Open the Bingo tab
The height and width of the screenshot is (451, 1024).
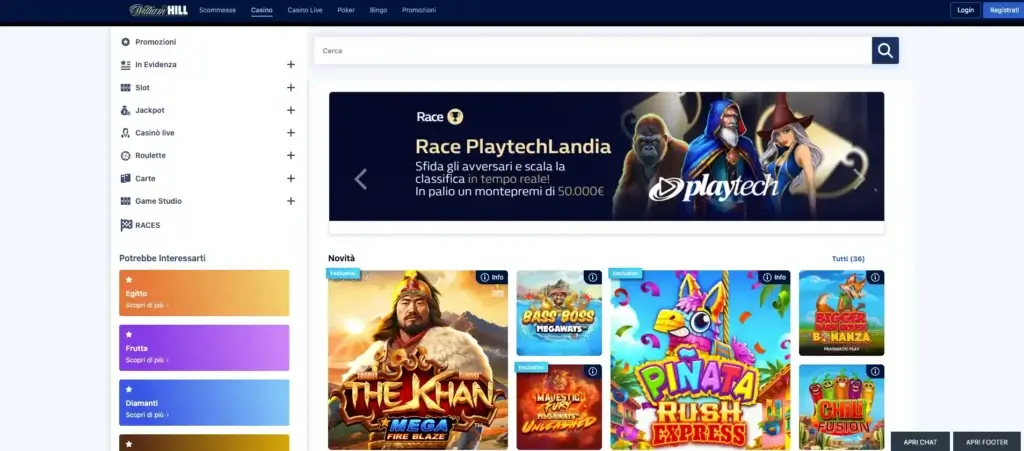pos(378,10)
